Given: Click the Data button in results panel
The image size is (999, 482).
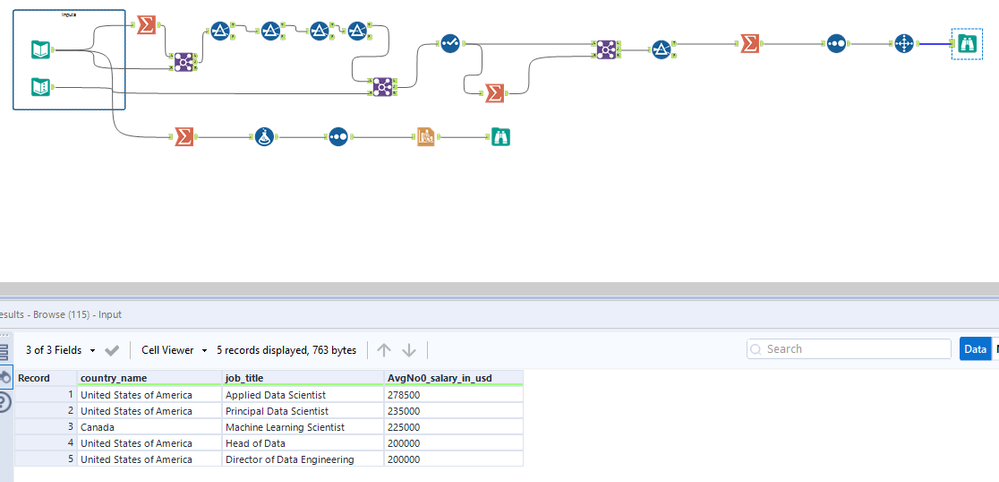Looking at the screenshot, I should [x=975, y=349].
